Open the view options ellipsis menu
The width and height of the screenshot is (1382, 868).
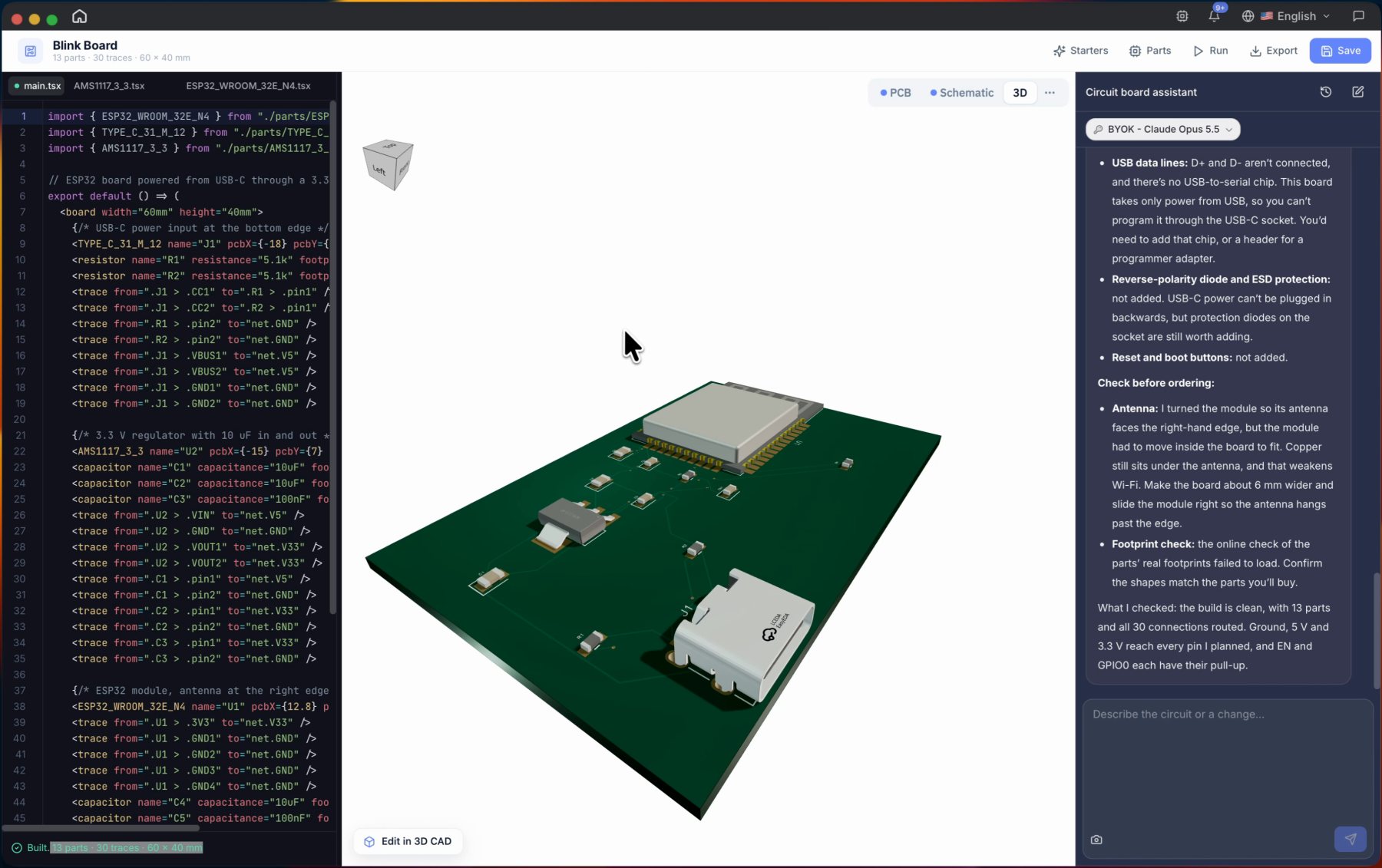pyautogui.click(x=1050, y=93)
